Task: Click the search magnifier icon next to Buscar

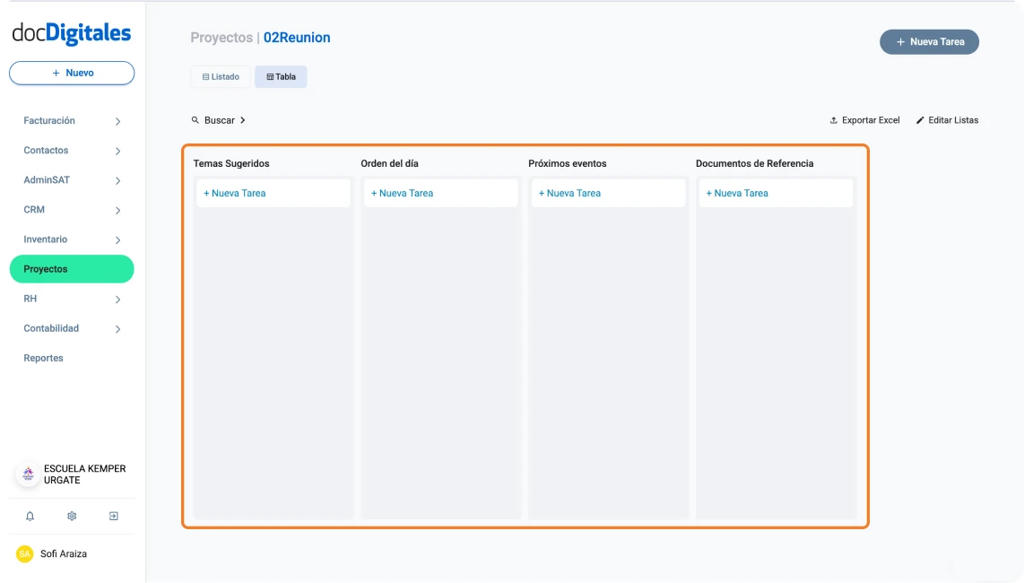Action: pos(195,119)
